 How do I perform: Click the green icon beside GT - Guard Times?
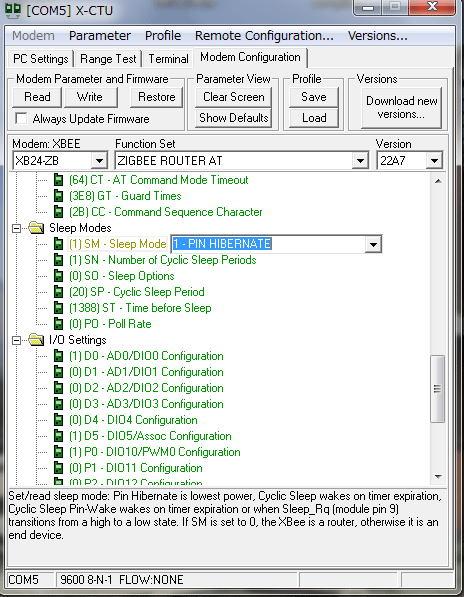pyautogui.click(x=58, y=196)
